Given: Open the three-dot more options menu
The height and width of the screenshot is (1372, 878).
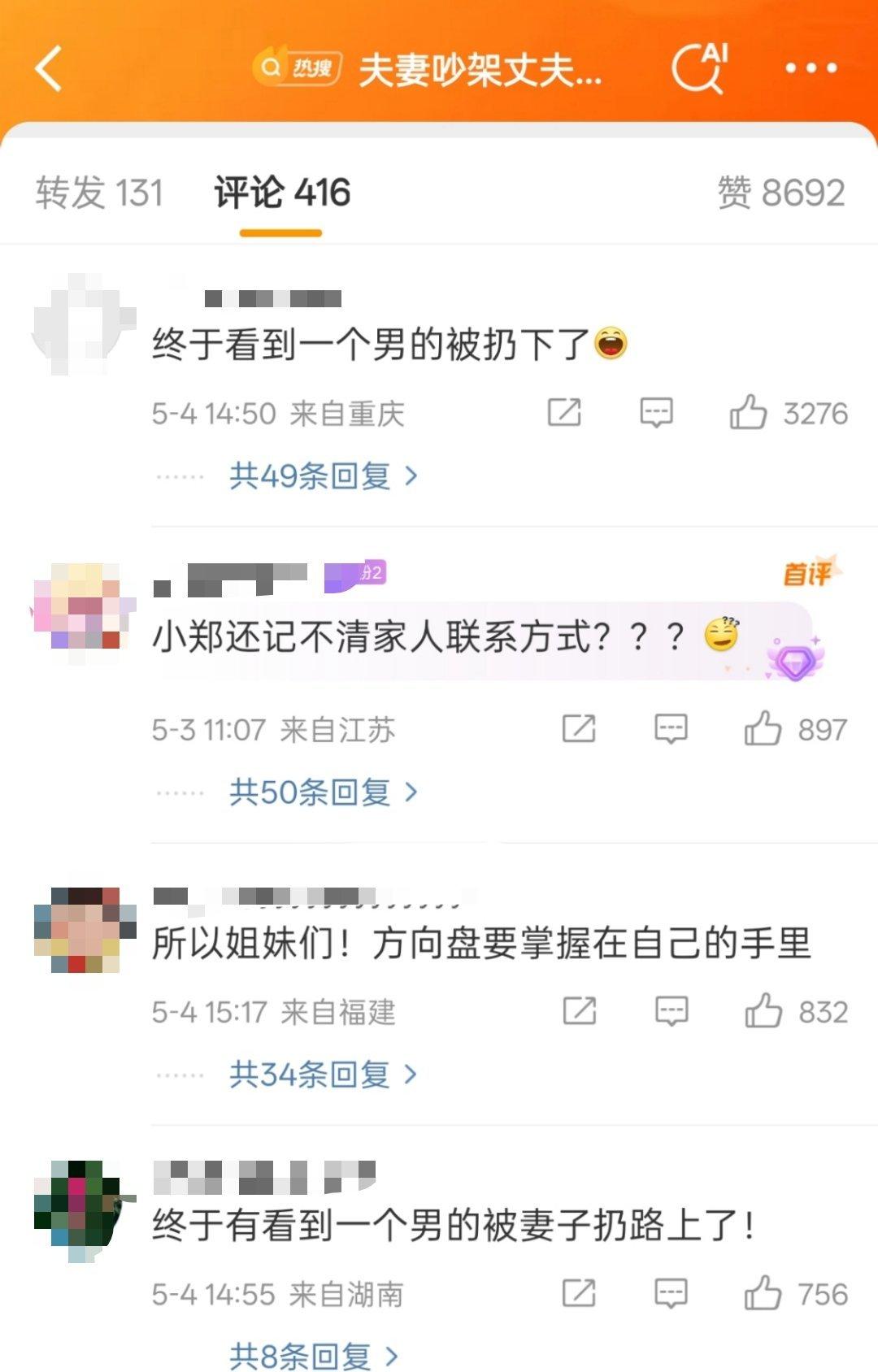Looking at the screenshot, I should (x=811, y=69).
